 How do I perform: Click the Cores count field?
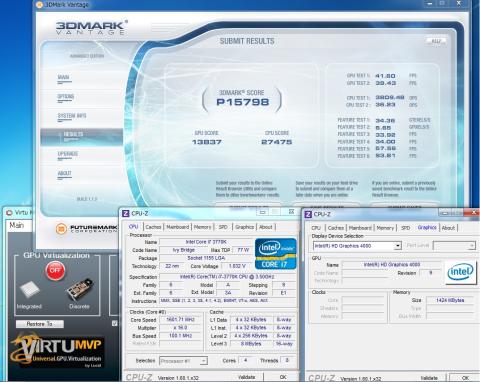[246, 360]
